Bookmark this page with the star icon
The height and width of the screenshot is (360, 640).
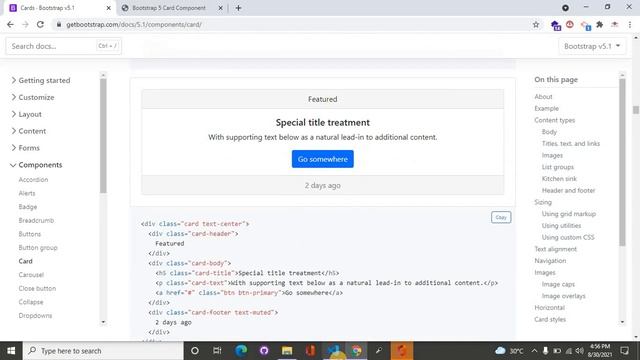(536, 25)
